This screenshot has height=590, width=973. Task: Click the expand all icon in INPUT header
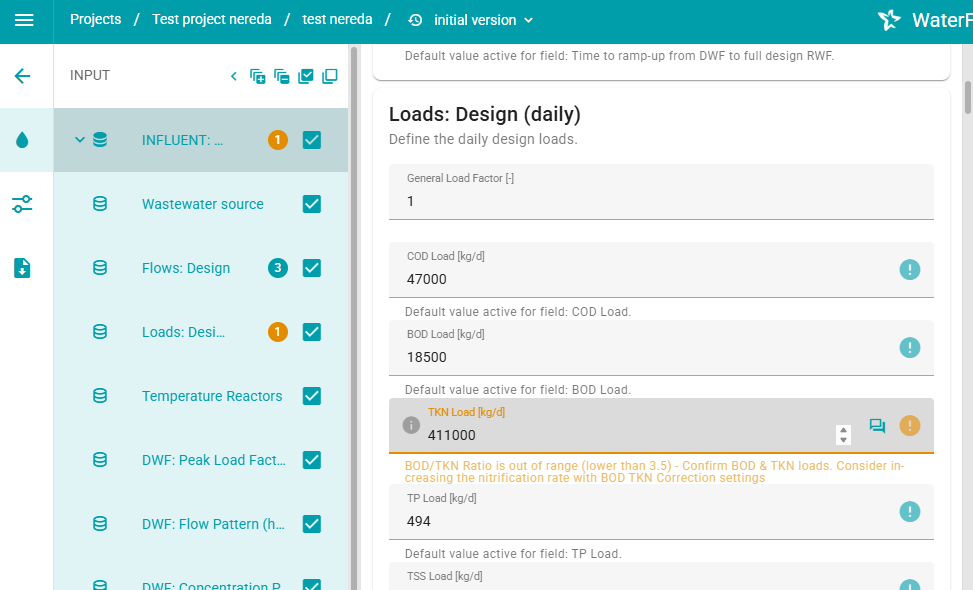258,76
